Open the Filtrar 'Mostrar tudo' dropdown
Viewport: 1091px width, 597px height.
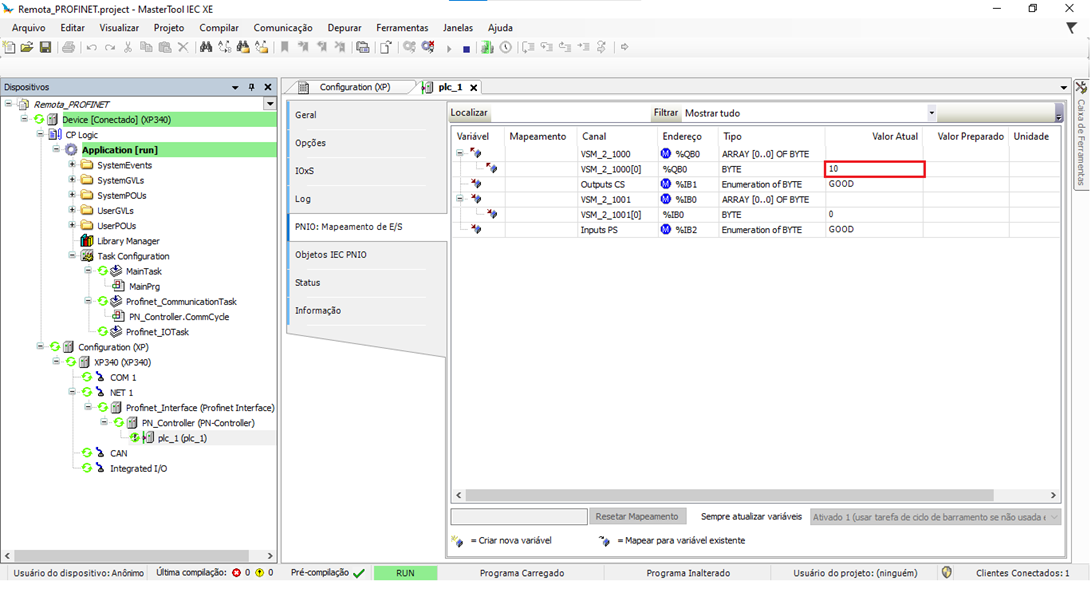pos(931,113)
